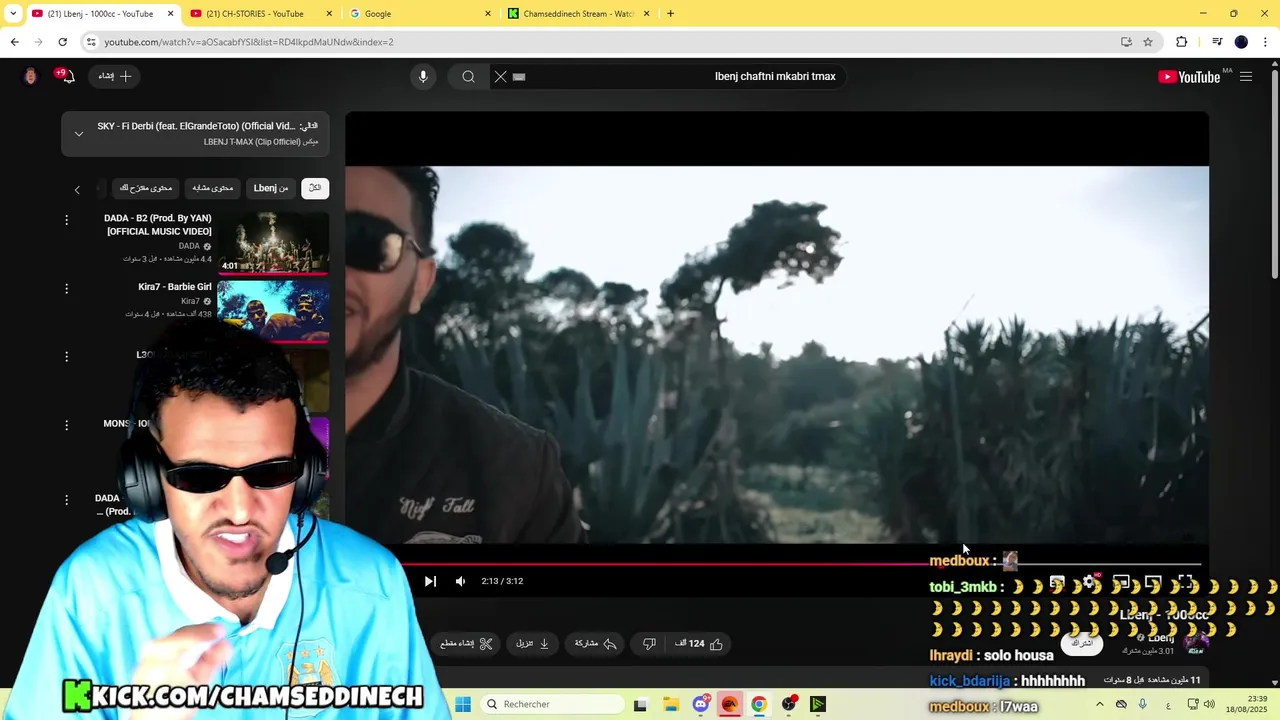Open the page vertical scrollbar

click(x=1274, y=172)
